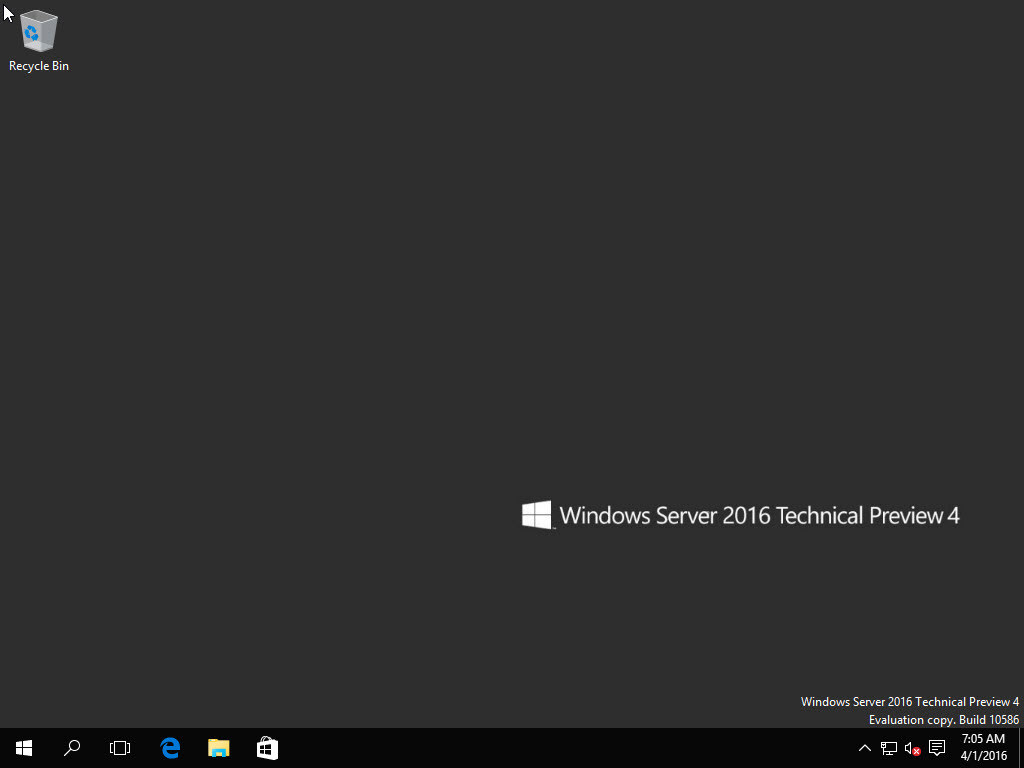The width and height of the screenshot is (1024, 768).
Task: Click the 7:05 AM time display
Action: [982, 739]
